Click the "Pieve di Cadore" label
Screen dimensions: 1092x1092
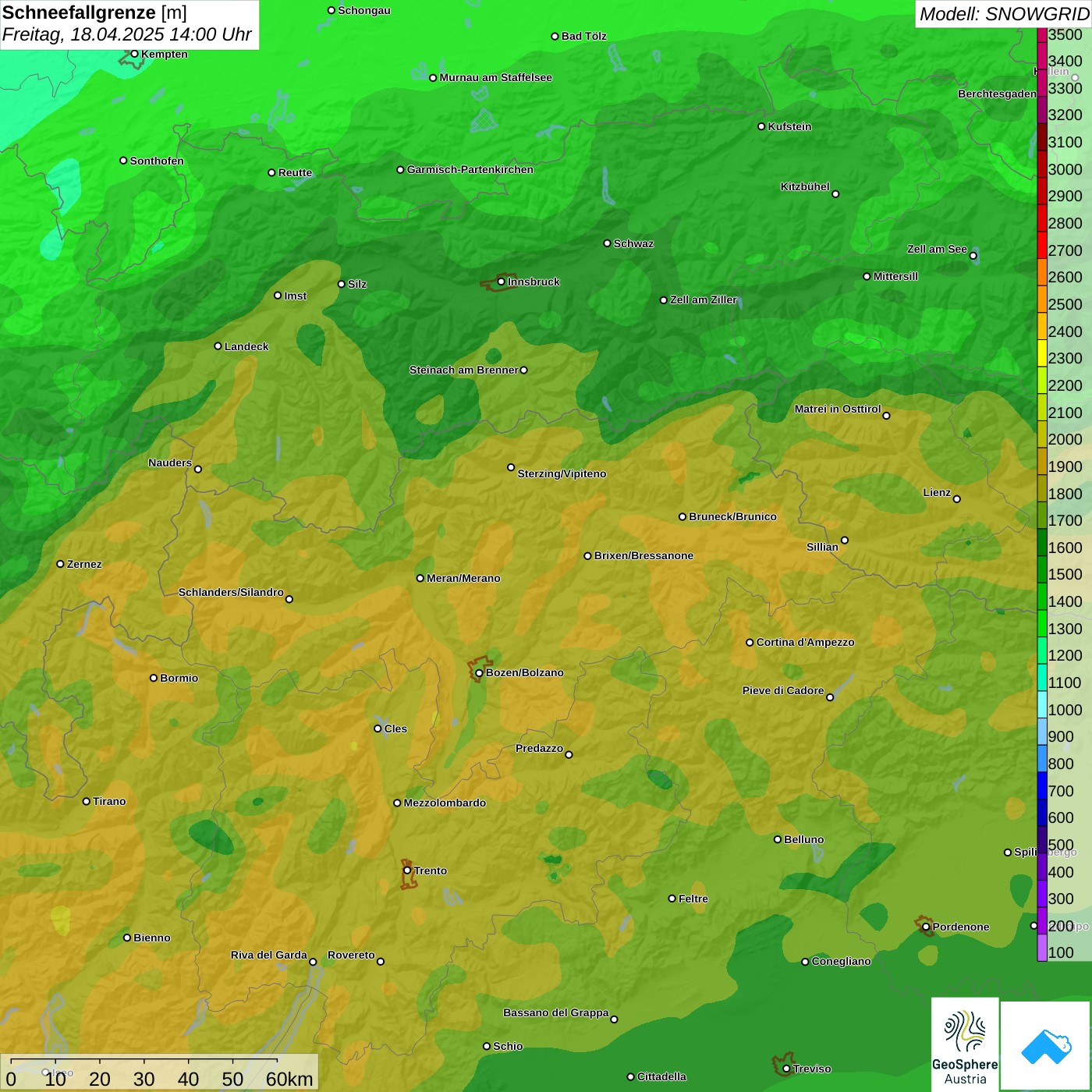point(783,690)
